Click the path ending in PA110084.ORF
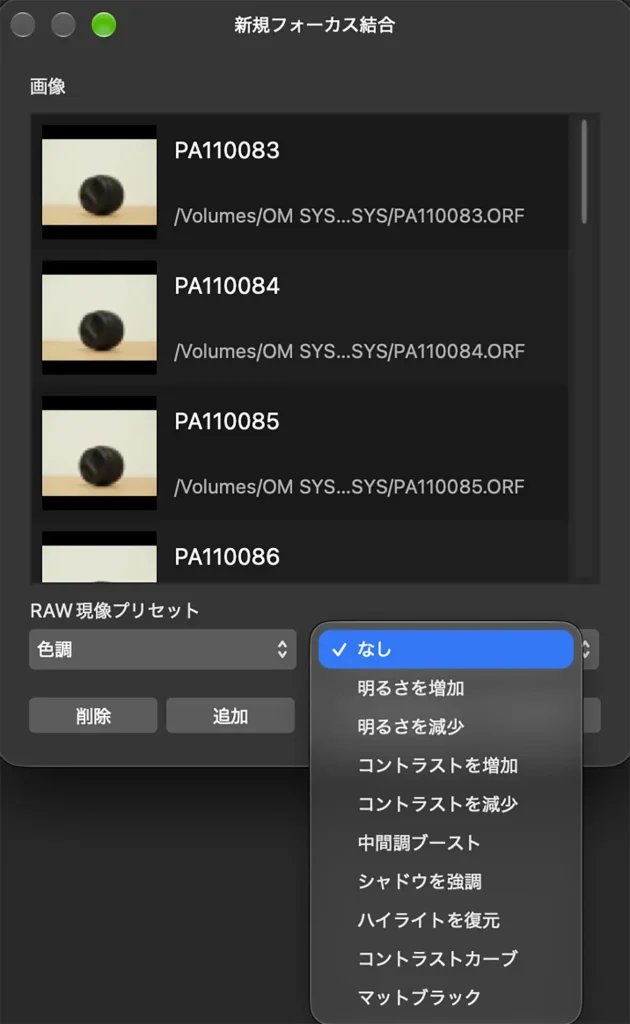This screenshot has width=630, height=1024. pos(349,351)
